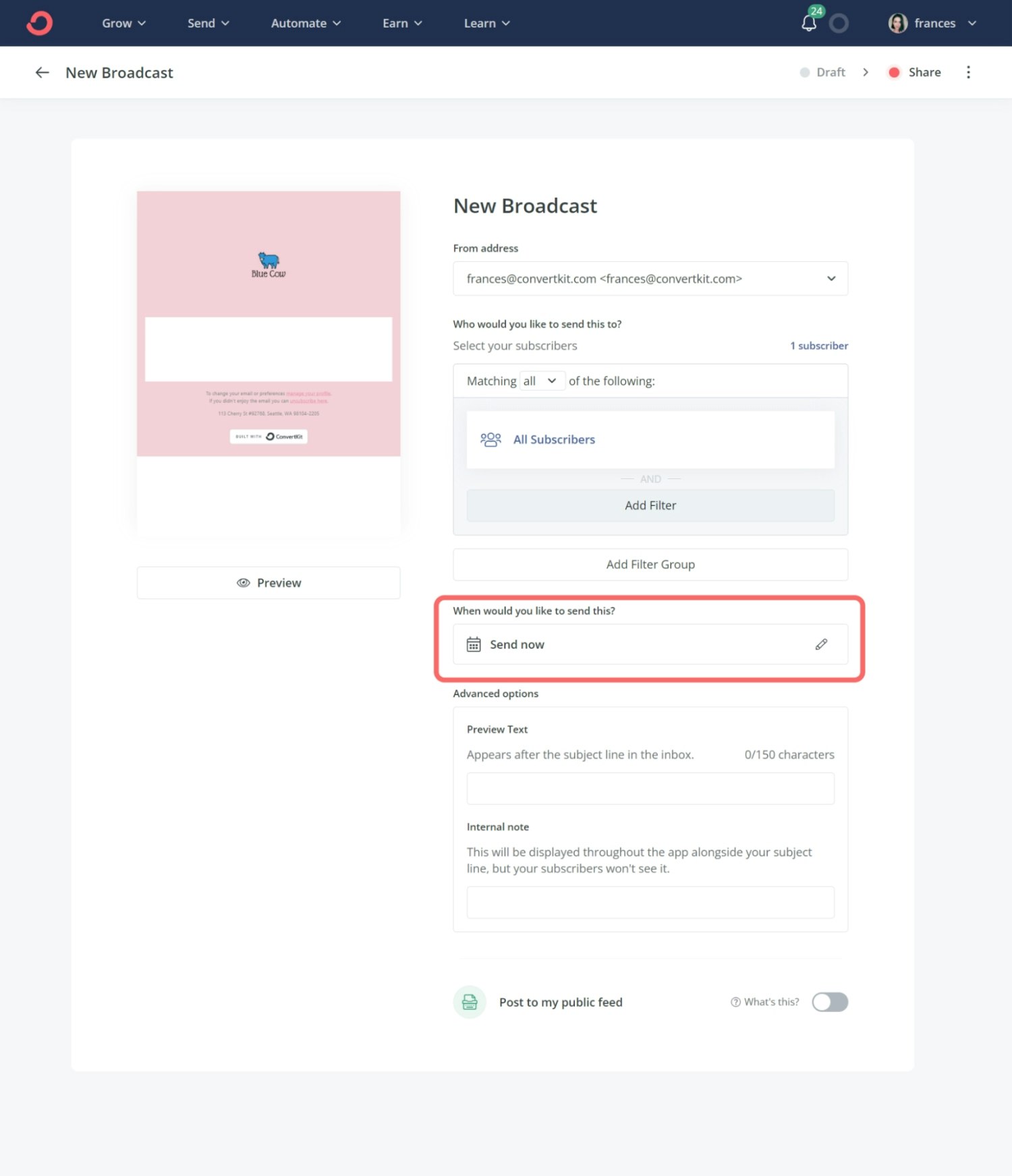1012x1176 pixels.
Task: Open the Grow menu
Action: click(x=123, y=23)
